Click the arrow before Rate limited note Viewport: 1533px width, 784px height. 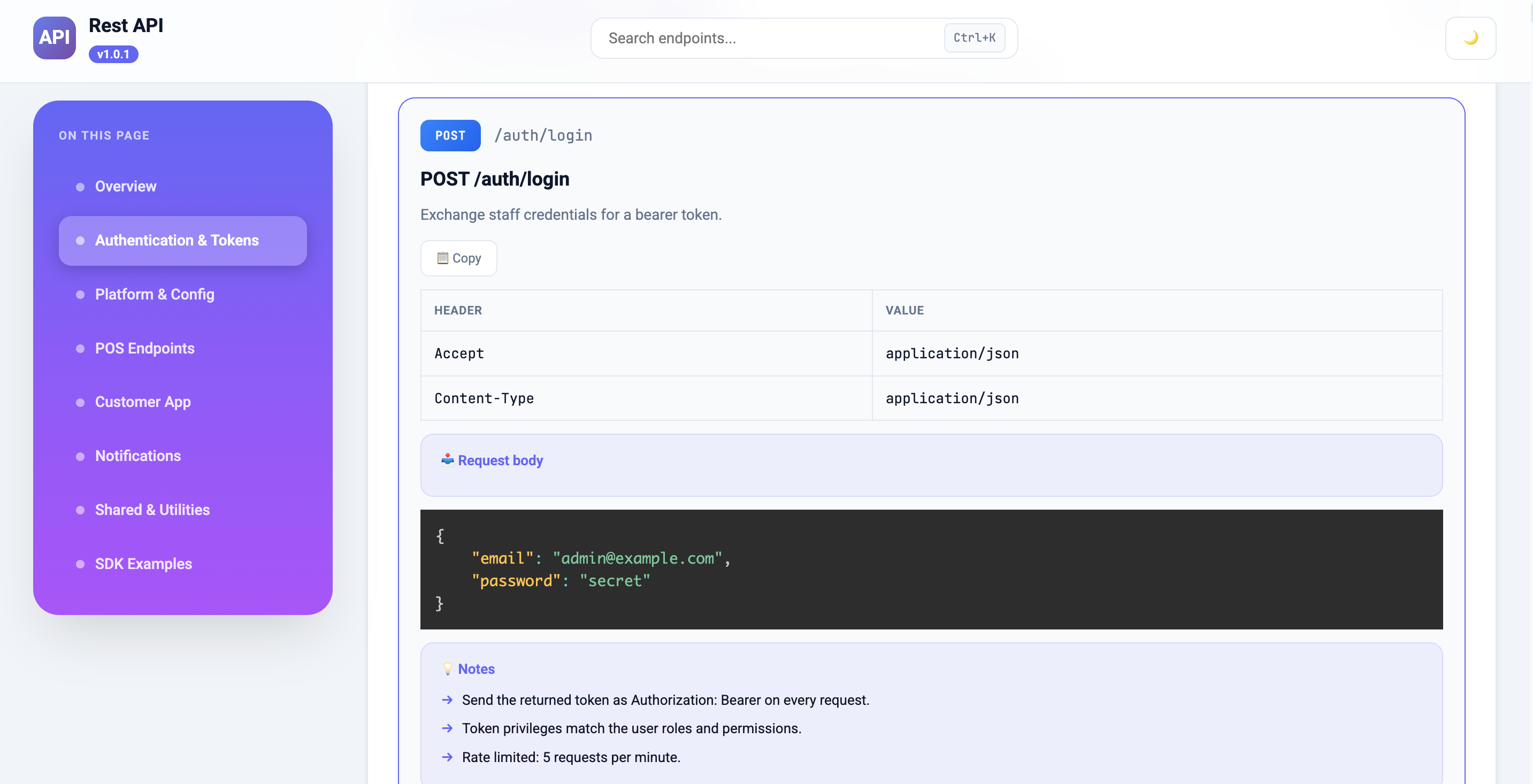(447, 757)
